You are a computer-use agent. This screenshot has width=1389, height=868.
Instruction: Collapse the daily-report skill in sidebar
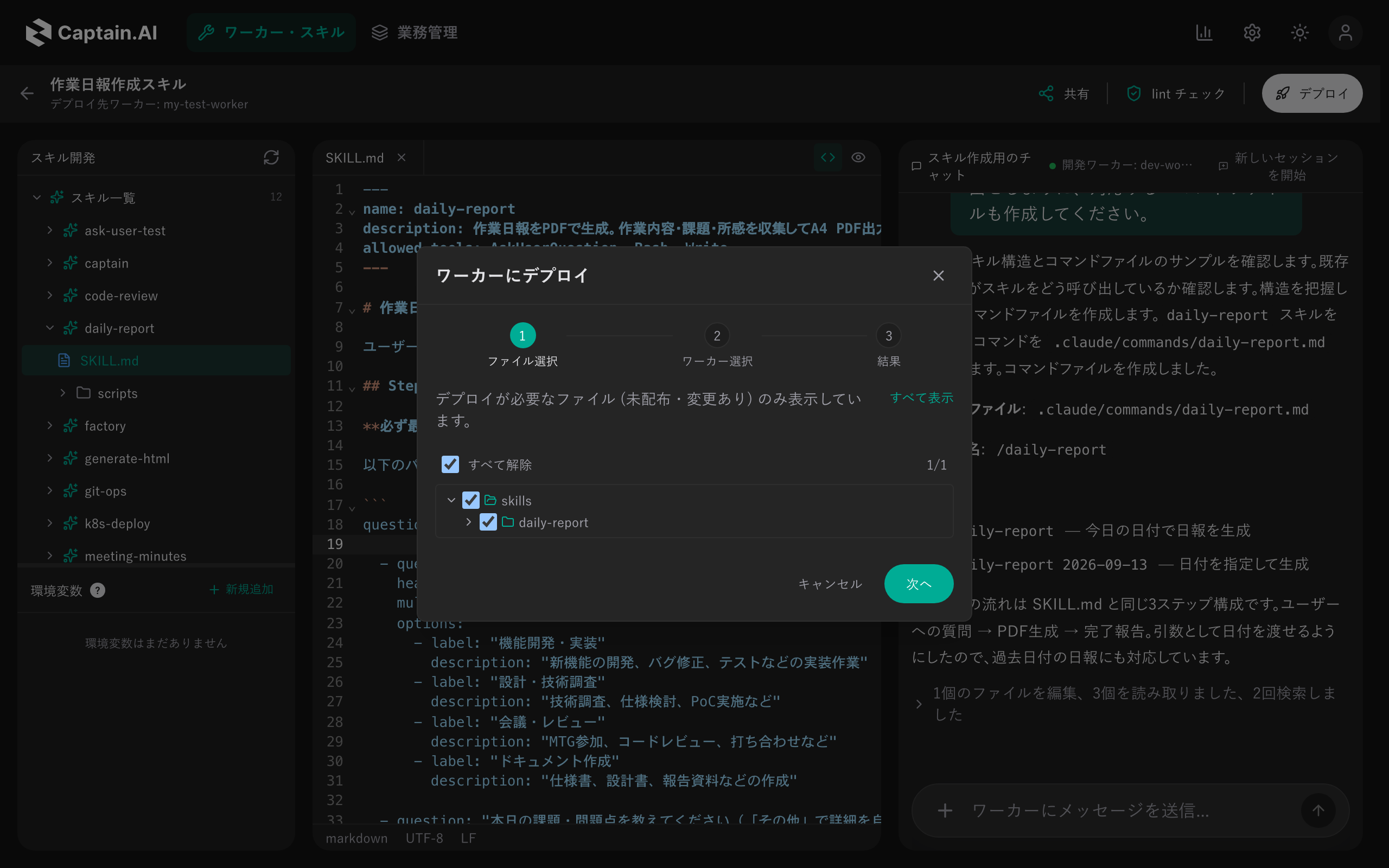point(50,328)
